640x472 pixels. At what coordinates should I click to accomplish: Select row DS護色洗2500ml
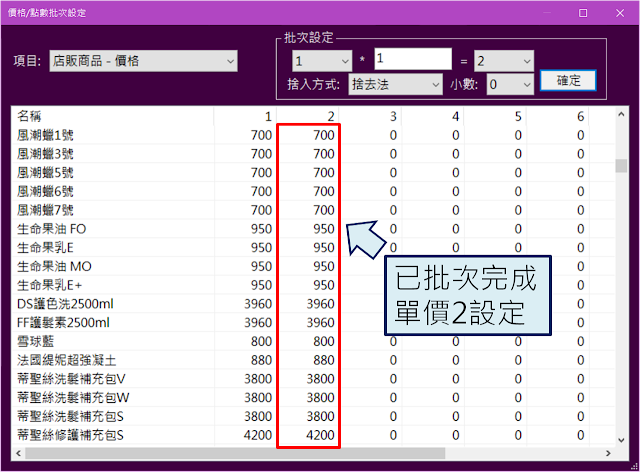(x=313, y=304)
